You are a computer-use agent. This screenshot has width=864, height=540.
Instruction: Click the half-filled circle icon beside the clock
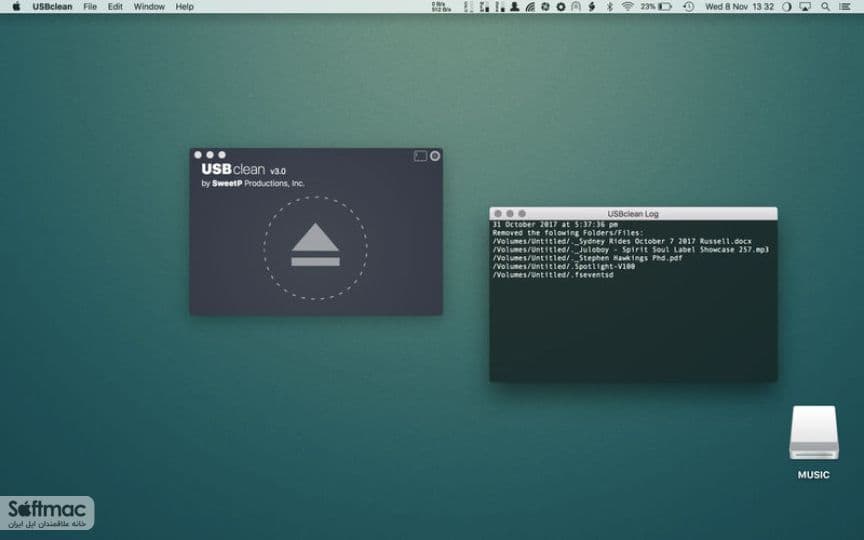pyautogui.click(x=786, y=7)
